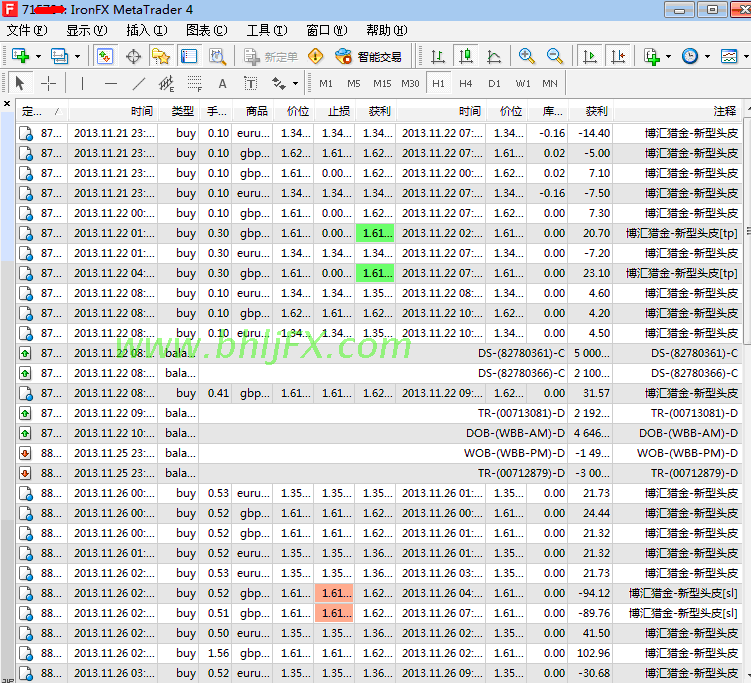751x683 pixels.
Task: Select the row with profit 102.96
Action: point(379,653)
